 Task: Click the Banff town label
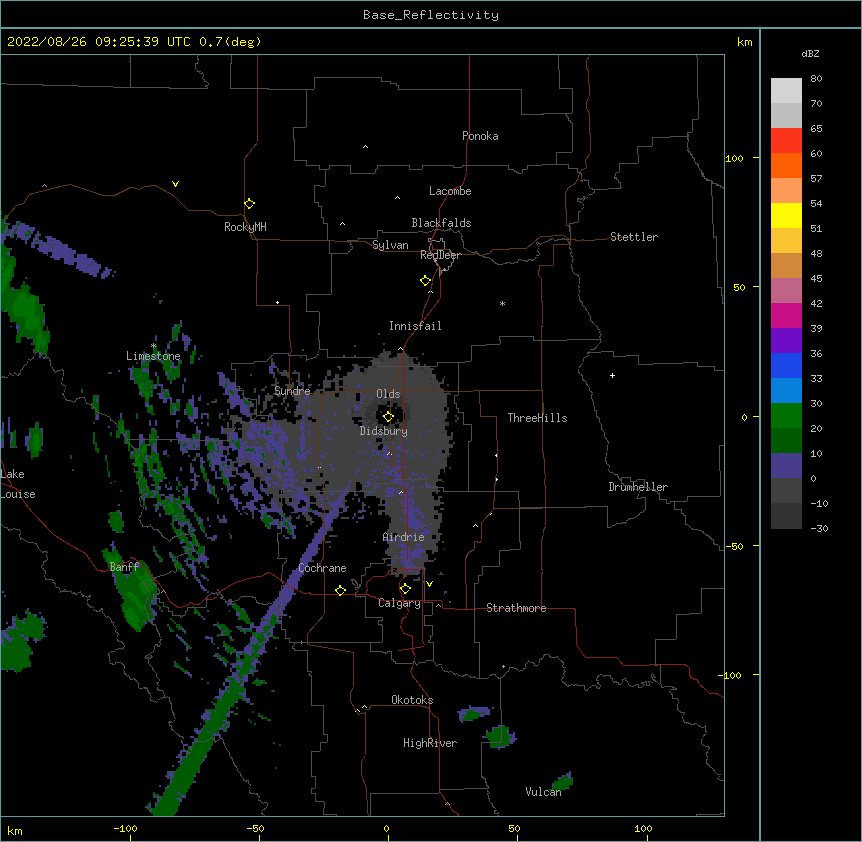[124, 567]
